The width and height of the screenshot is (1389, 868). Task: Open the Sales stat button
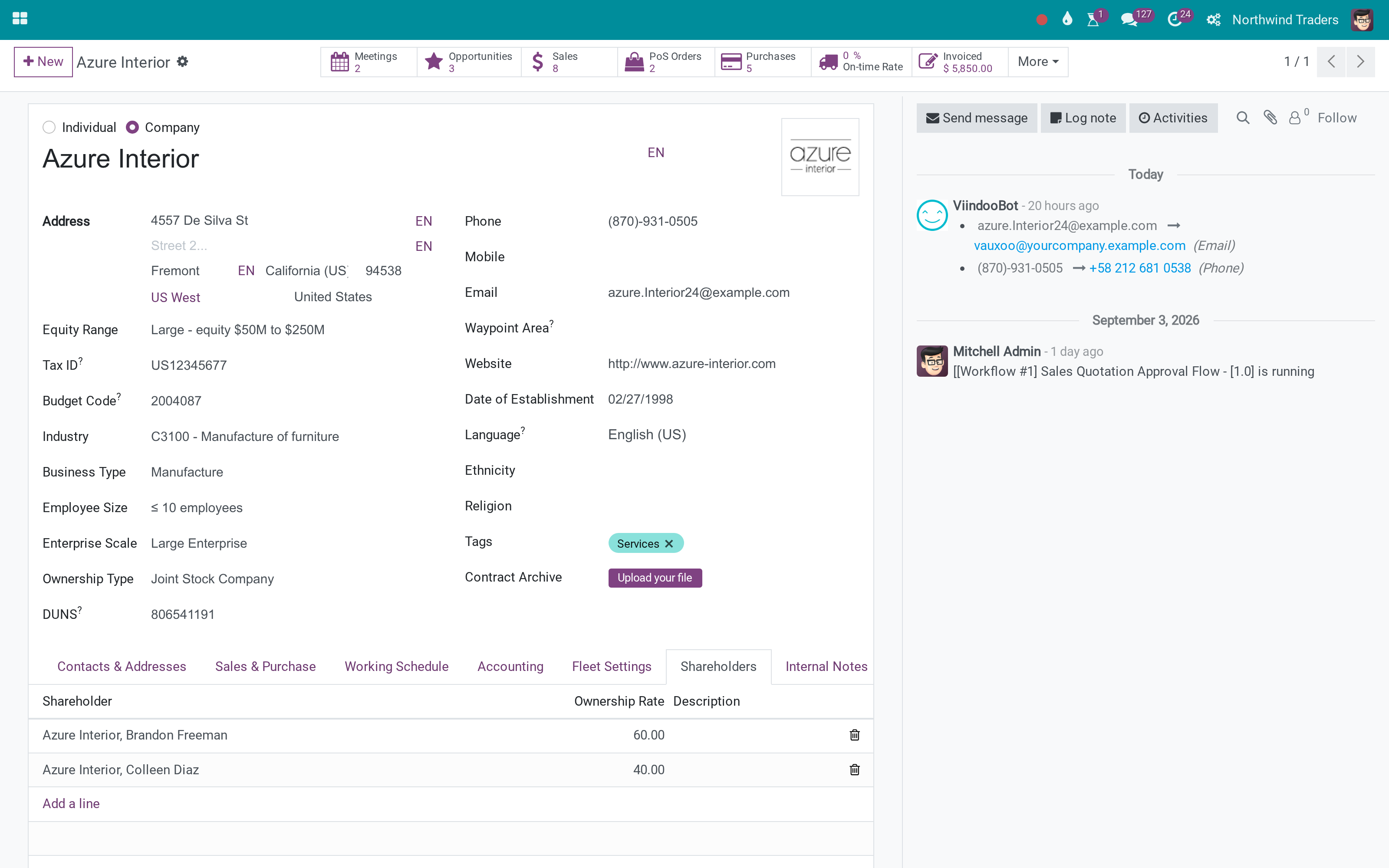click(569, 62)
